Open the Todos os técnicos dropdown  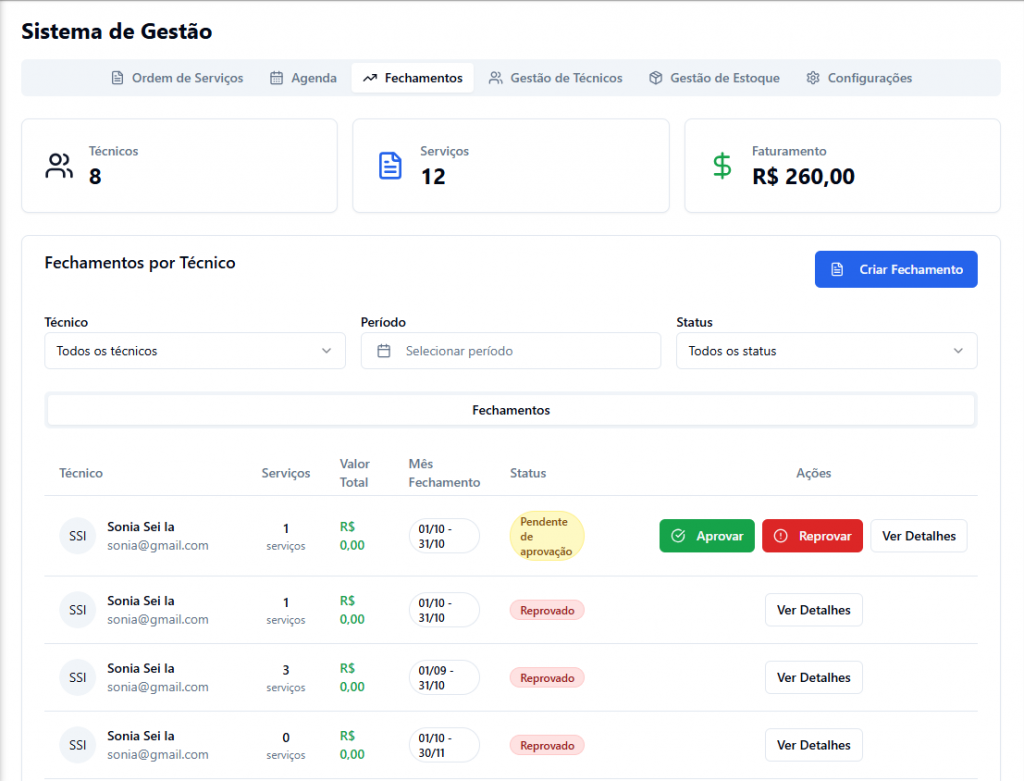195,351
